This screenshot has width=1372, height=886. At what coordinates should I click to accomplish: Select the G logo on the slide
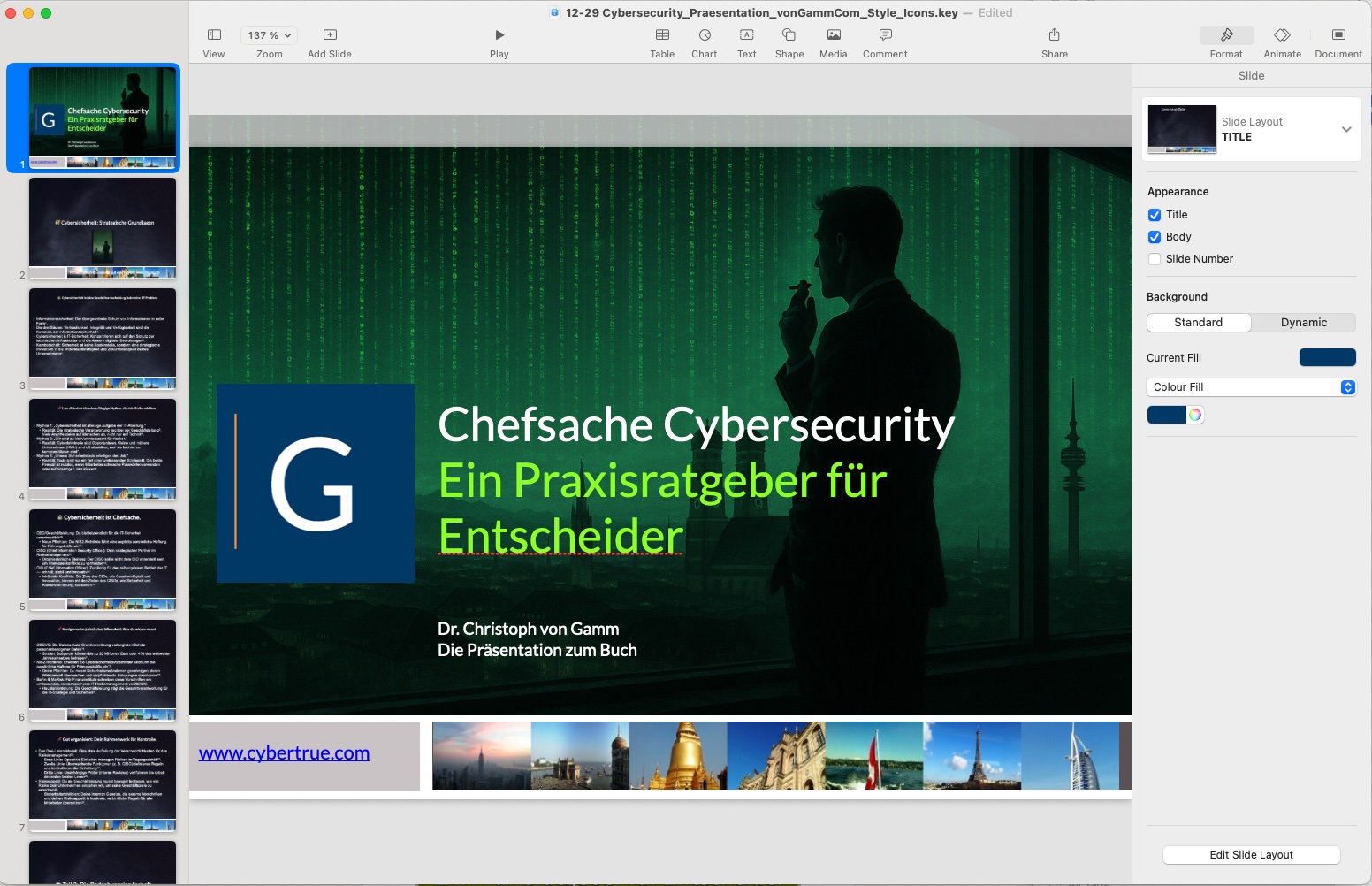coord(316,484)
